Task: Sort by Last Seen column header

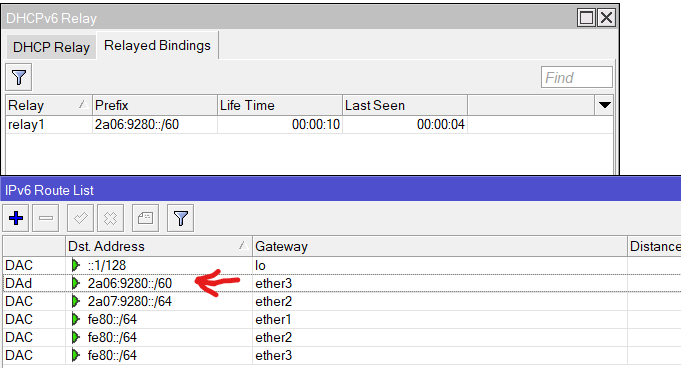Action: [405, 105]
